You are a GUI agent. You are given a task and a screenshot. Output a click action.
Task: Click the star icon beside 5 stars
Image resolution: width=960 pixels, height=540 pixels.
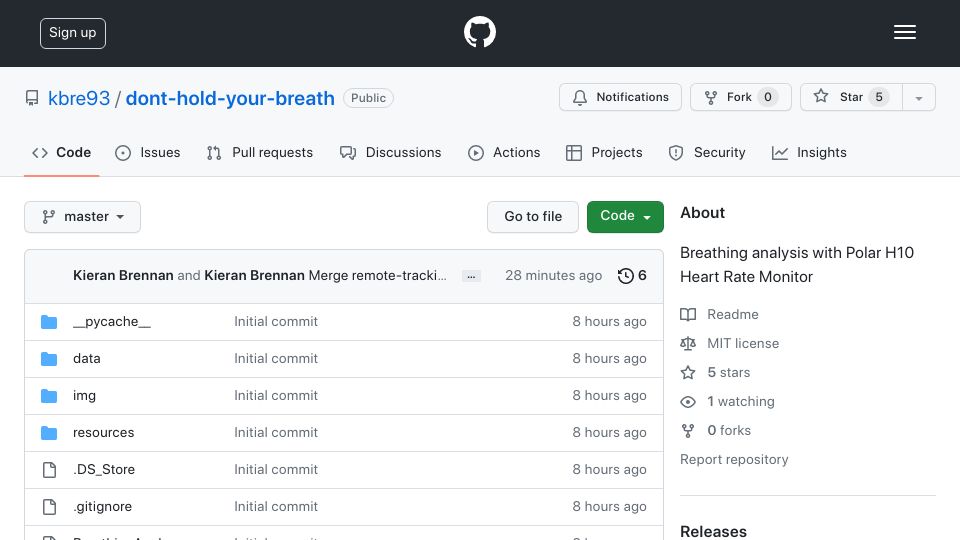tap(688, 372)
